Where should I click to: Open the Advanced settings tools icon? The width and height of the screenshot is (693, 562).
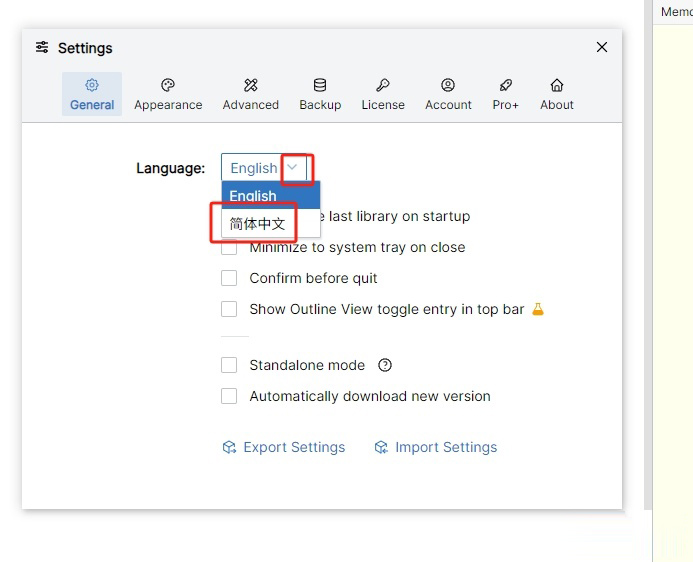(251, 86)
